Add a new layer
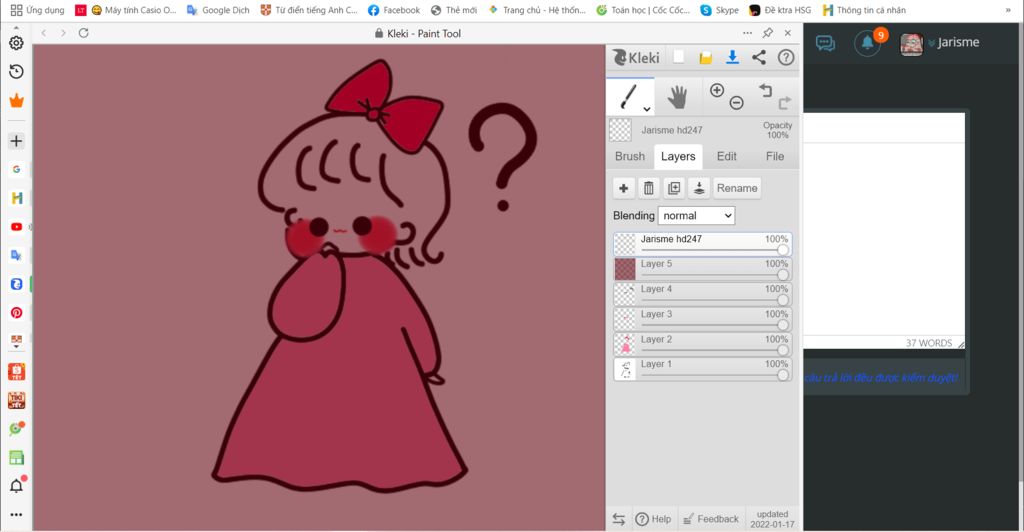 pos(624,188)
